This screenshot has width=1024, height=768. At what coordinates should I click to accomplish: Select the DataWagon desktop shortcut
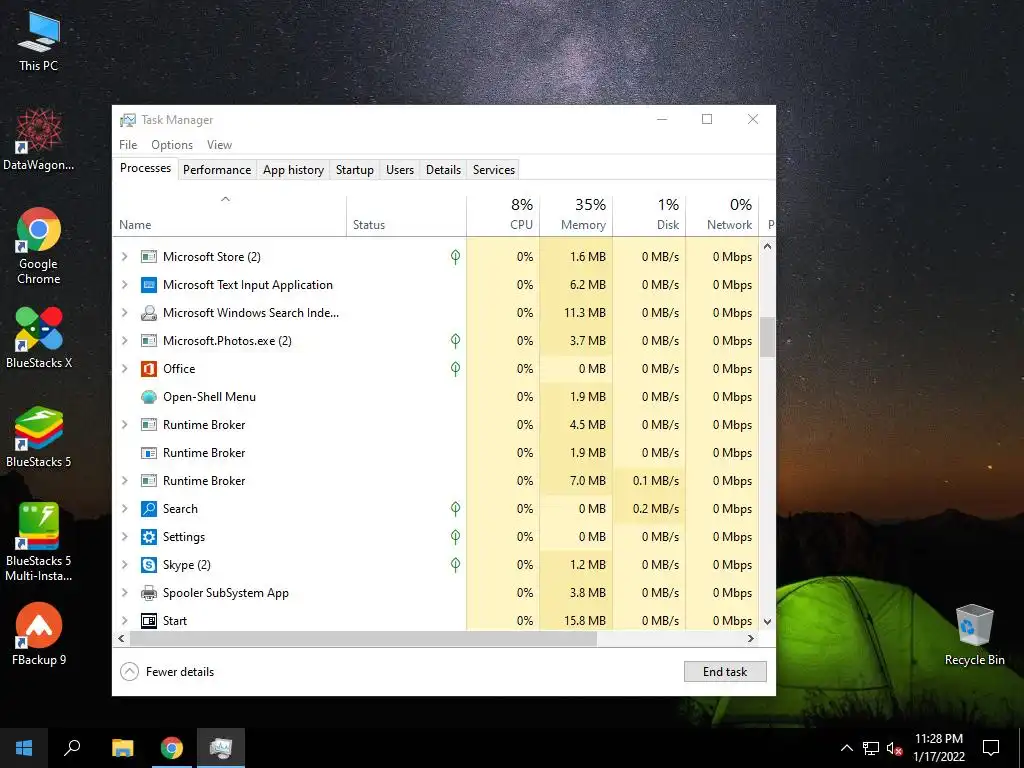click(39, 139)
